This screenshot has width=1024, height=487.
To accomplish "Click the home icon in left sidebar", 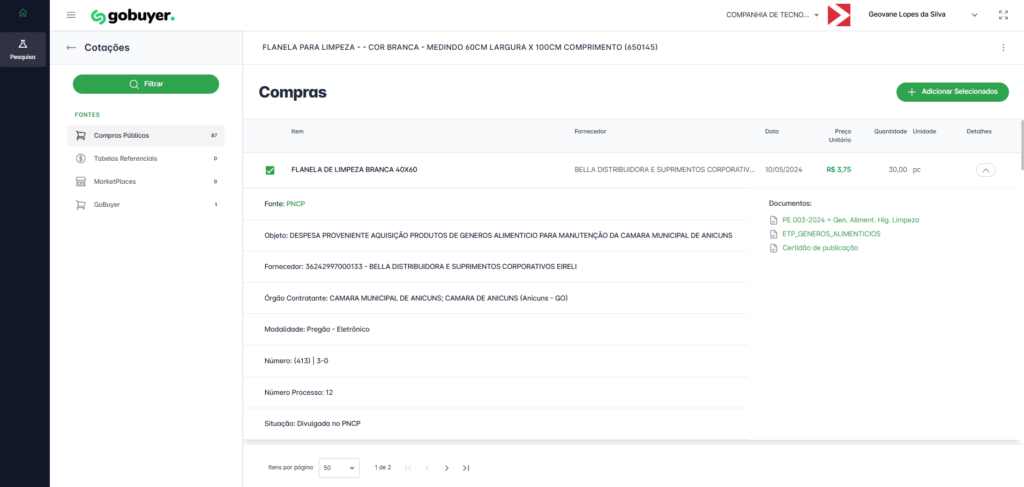I will point(24,13).
